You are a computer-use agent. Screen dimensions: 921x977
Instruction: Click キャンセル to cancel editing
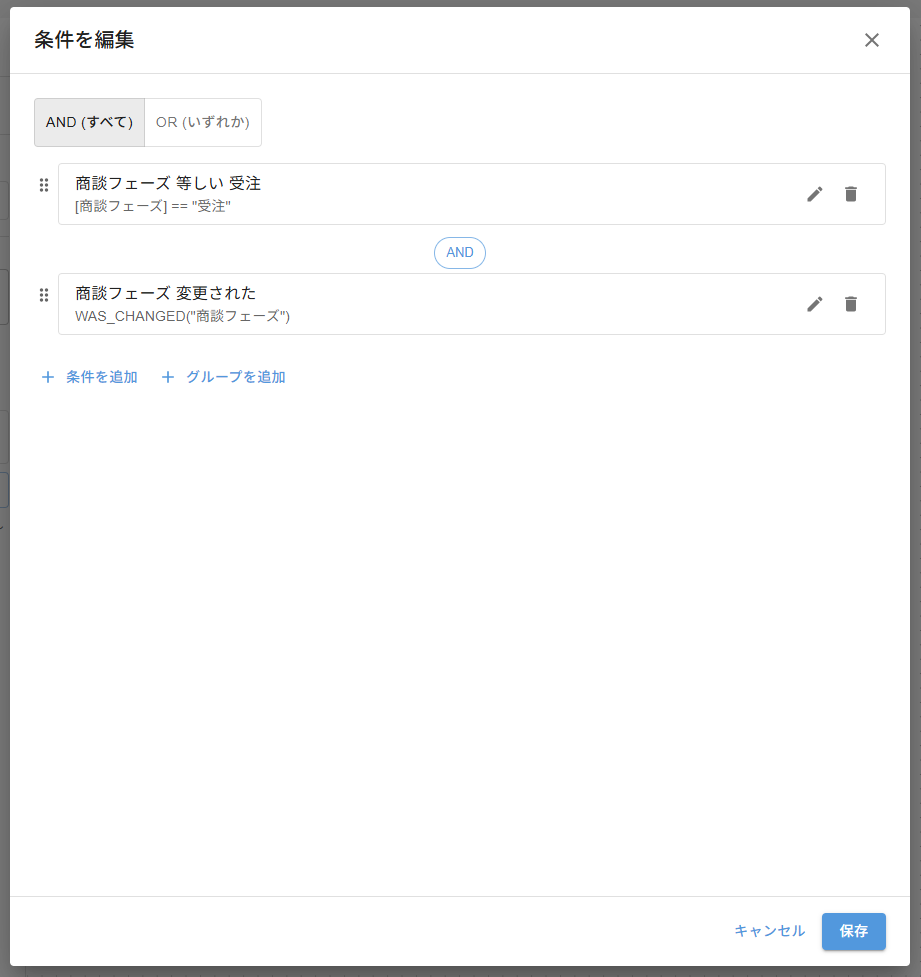click(x=768, y=931)
